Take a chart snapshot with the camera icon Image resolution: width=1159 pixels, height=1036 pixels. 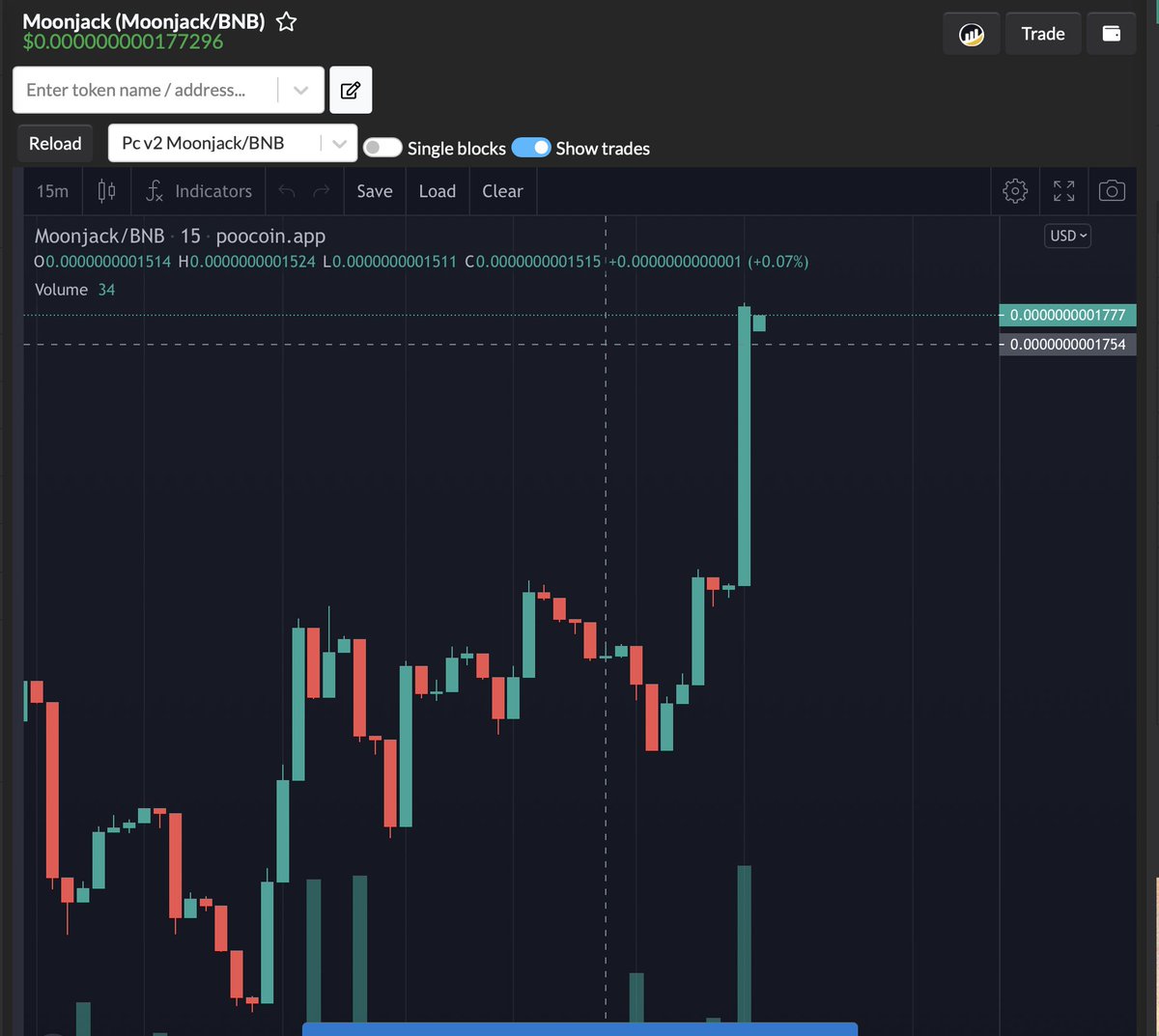1112,190
